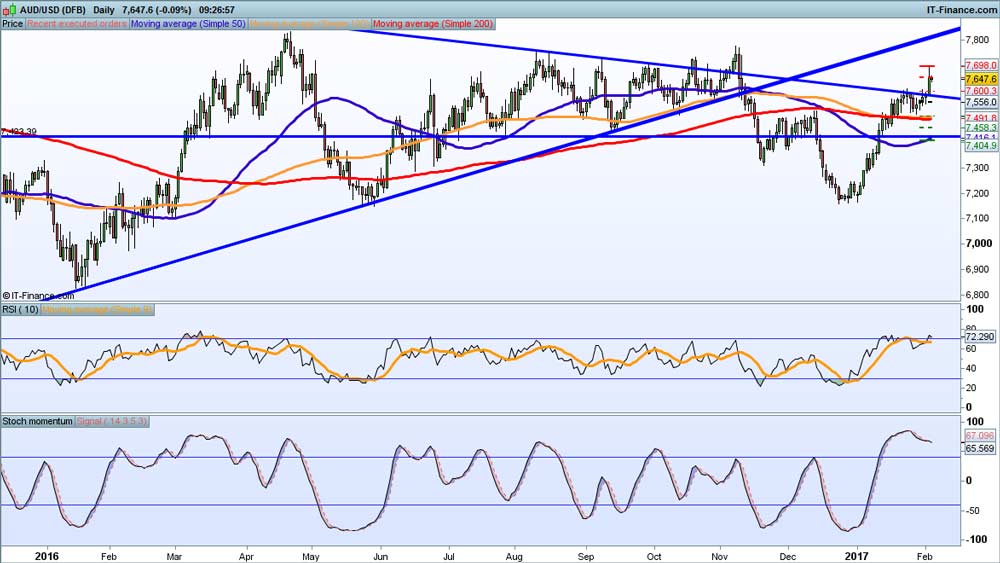Click the Nov label on time axis

point(720,557)
